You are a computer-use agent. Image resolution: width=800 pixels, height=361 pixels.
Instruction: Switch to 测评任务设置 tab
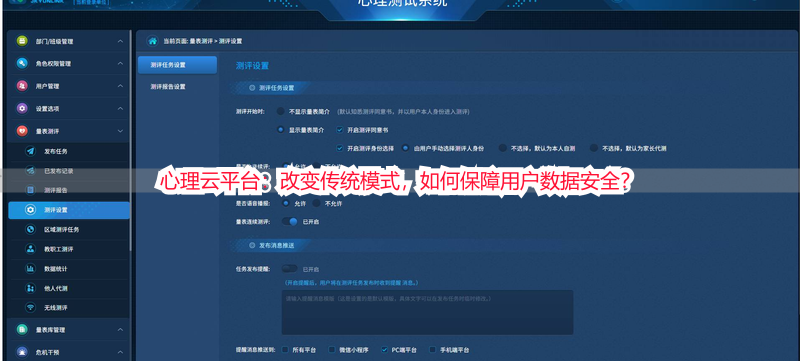pyautogui.click(x=177, y=65)
